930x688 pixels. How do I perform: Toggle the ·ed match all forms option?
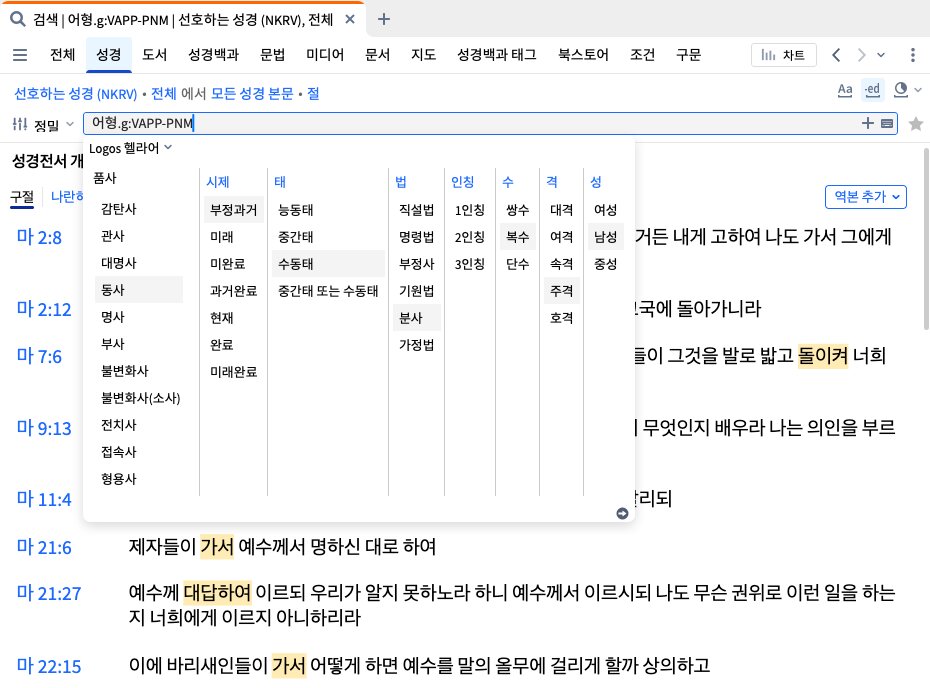(x=872, y=90)
